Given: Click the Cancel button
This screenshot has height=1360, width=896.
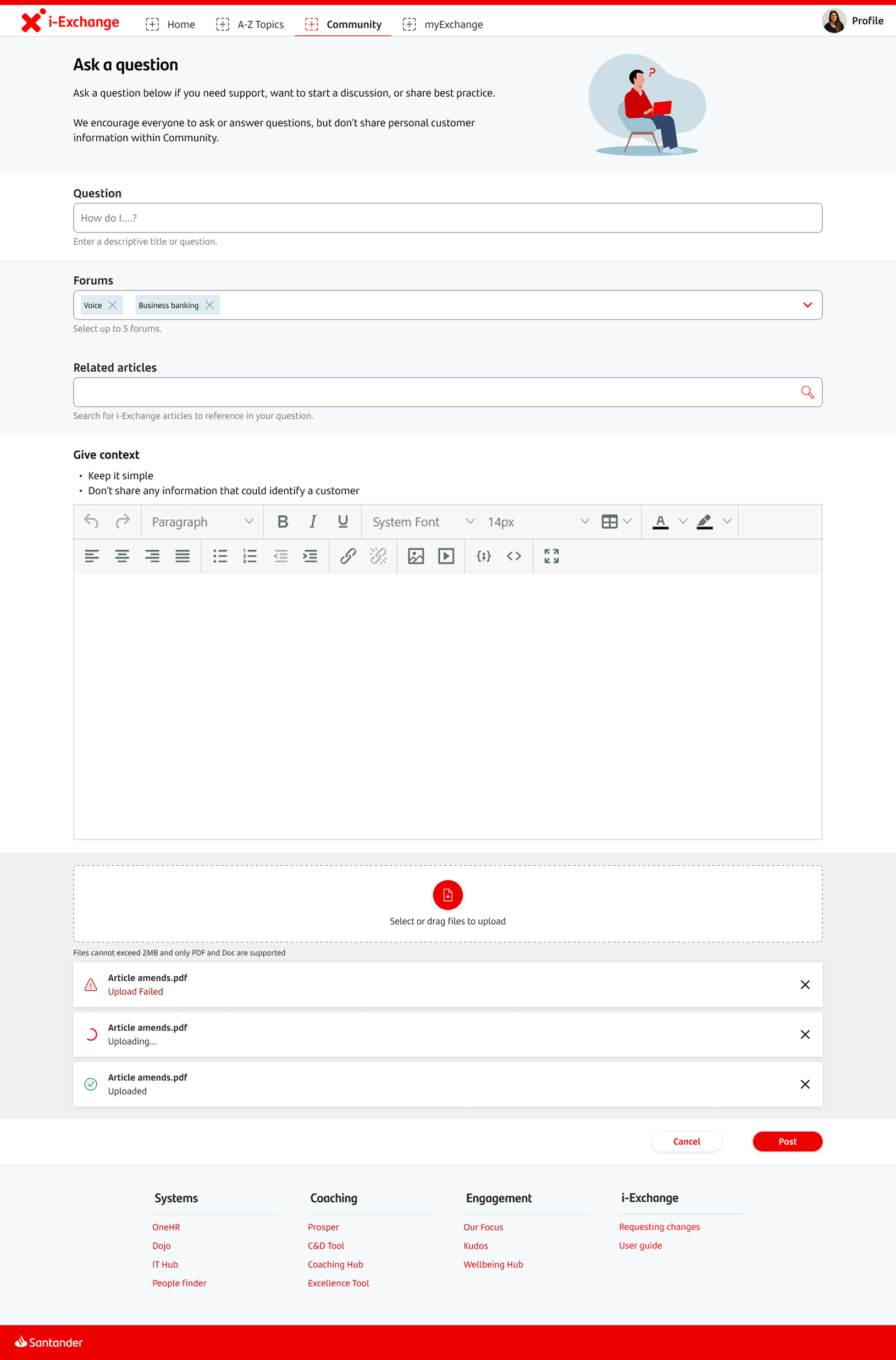Looking at the screenshot, I should click(x=687, y=1142).
